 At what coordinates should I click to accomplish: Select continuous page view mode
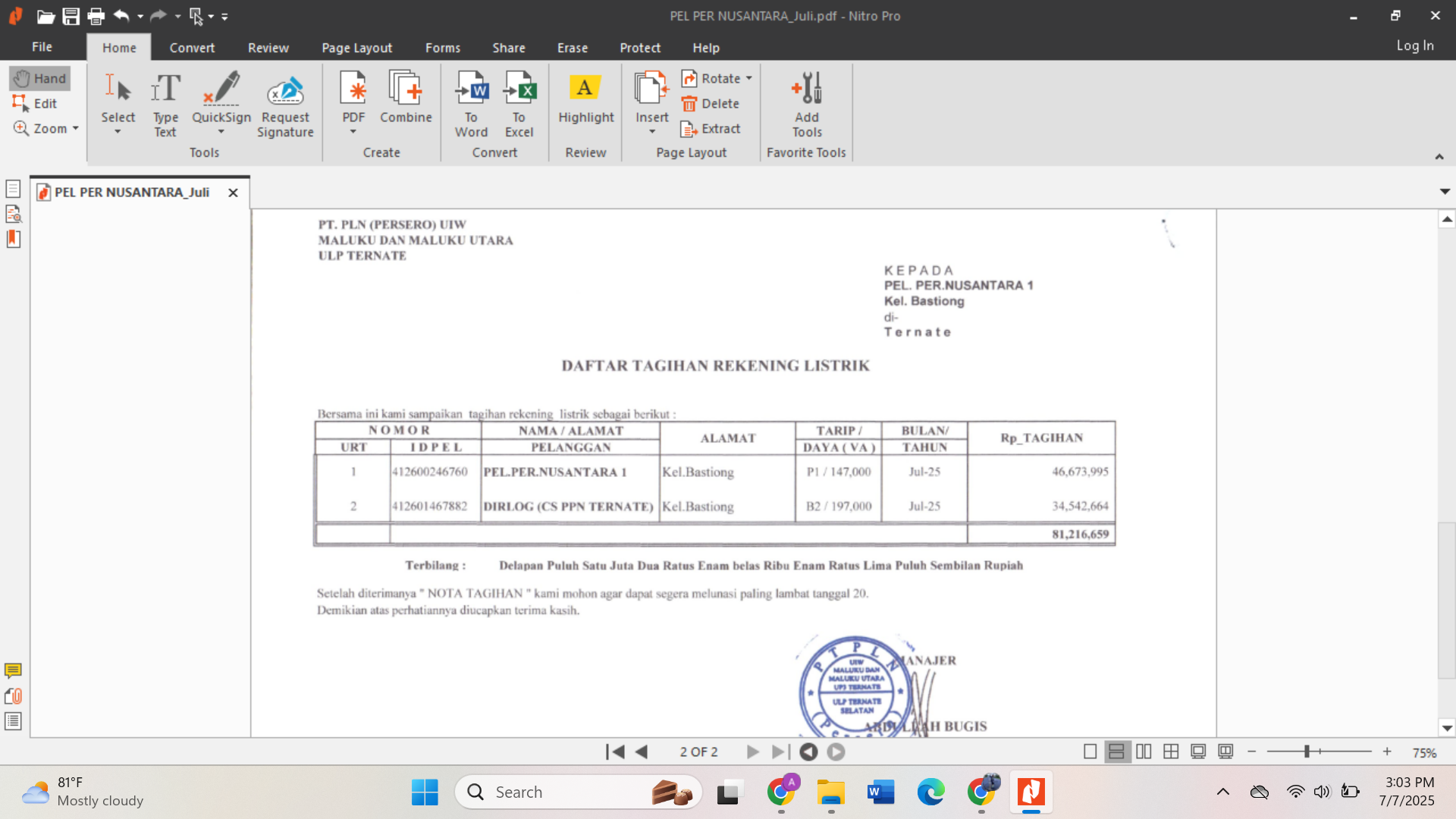(1116, 752)
